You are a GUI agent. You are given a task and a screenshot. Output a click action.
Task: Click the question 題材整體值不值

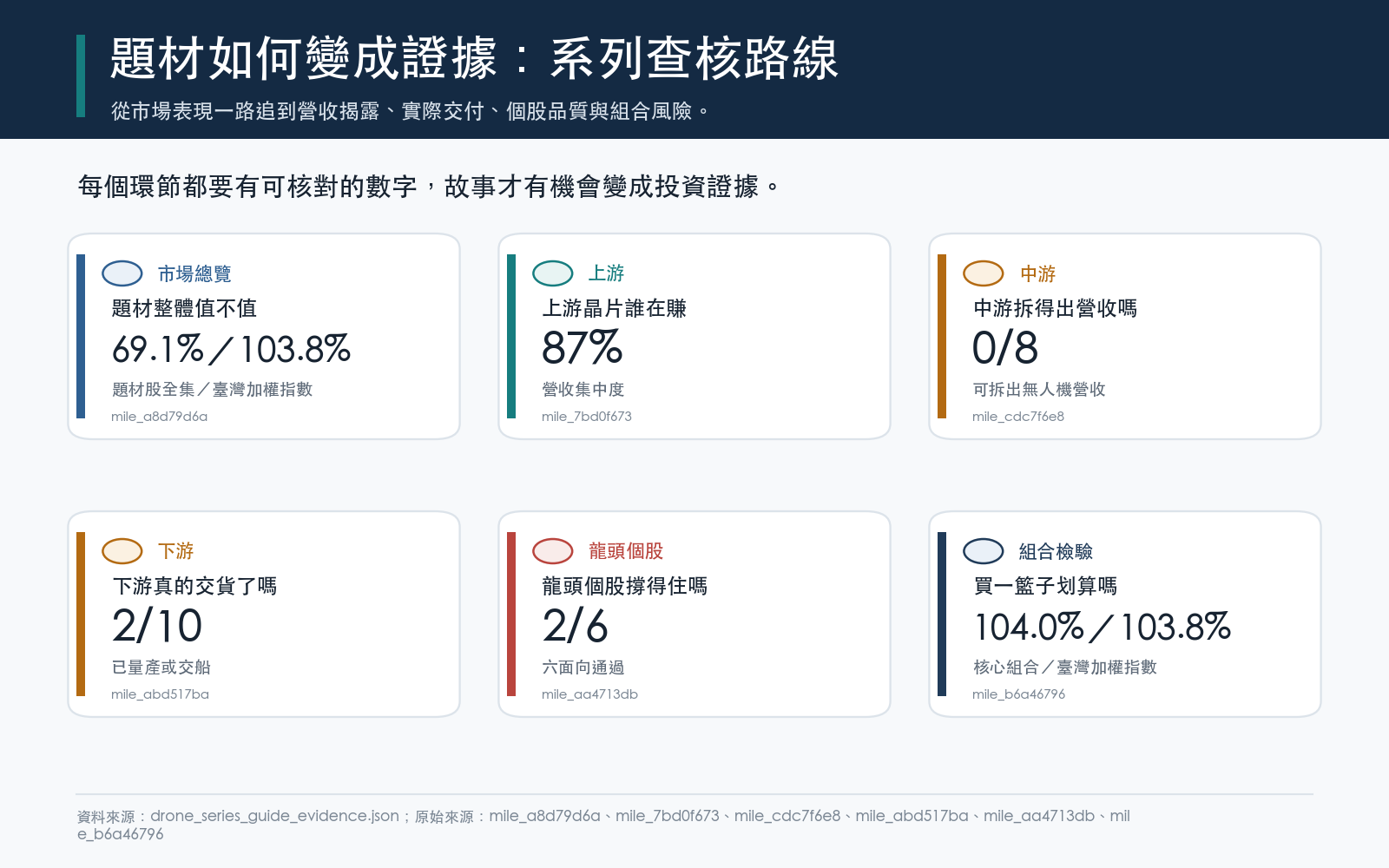click(x=184, y=308)
